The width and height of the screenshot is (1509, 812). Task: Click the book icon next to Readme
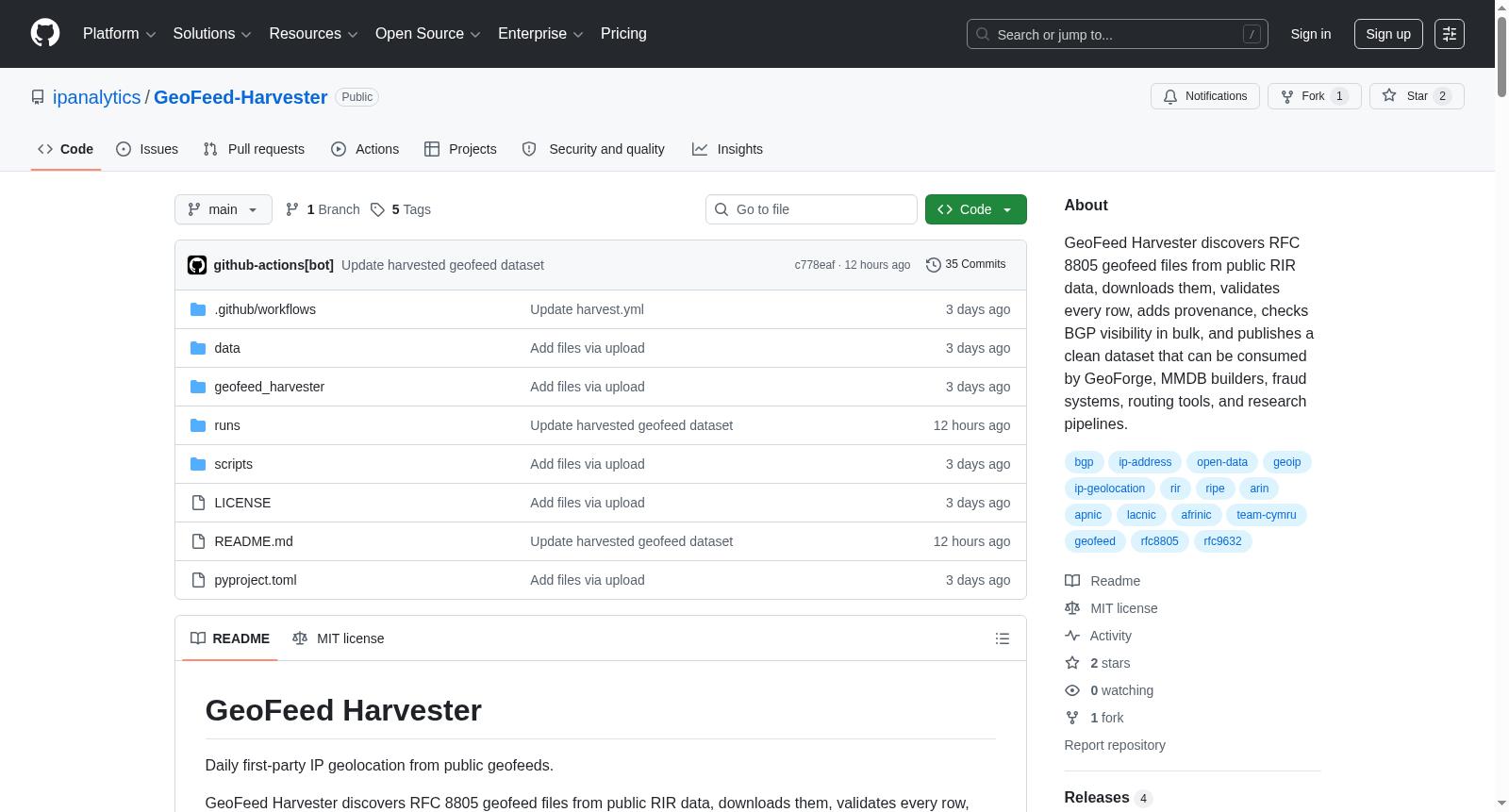[x=1072, y=581]
